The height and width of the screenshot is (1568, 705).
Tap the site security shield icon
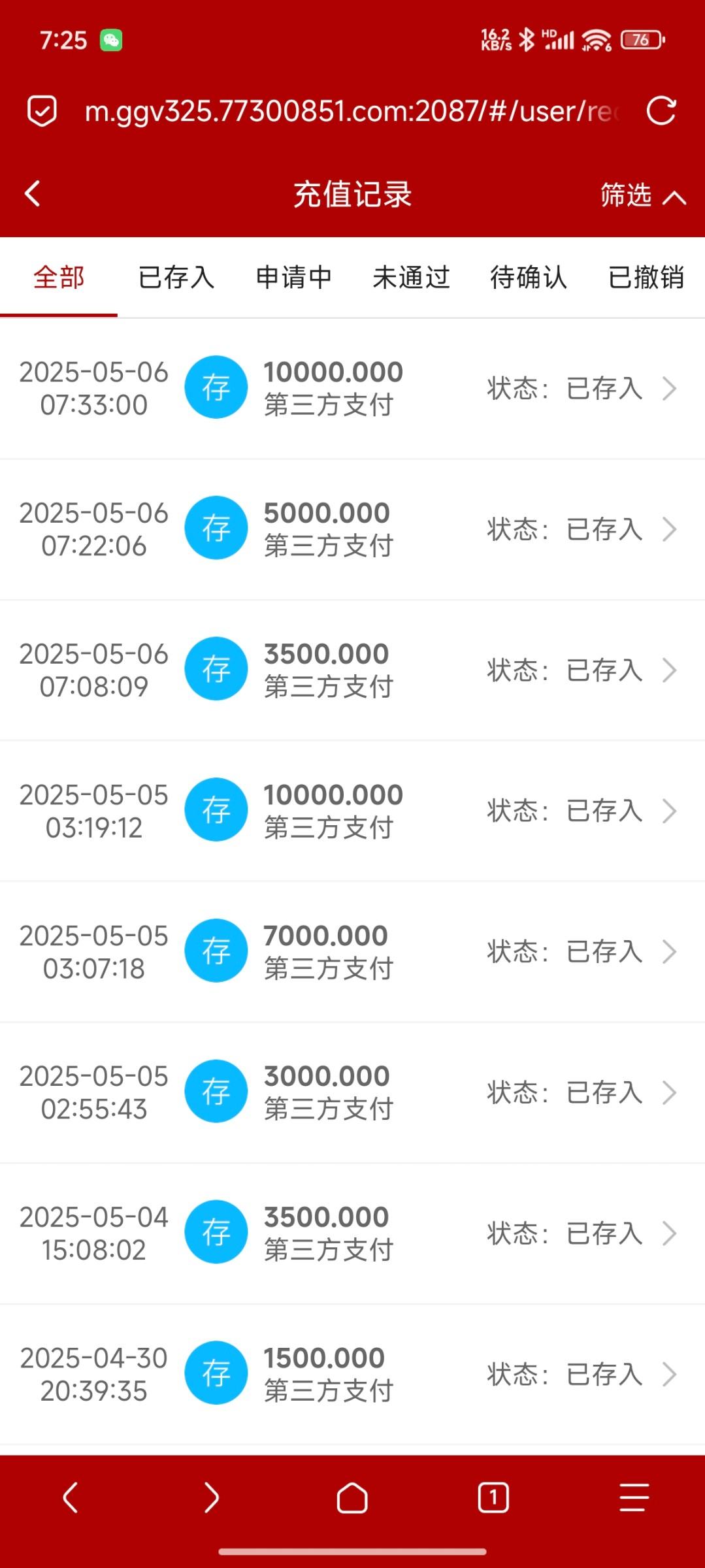[x=42, y=111]
